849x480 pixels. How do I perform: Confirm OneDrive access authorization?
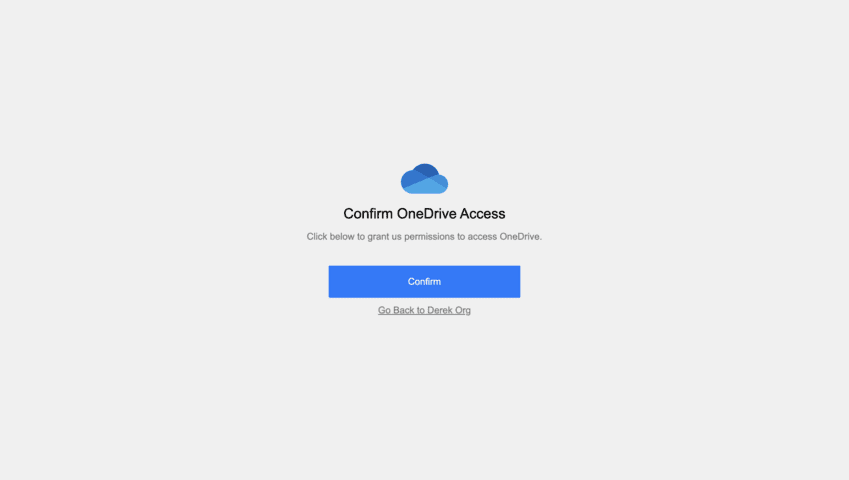click(424, 281)
